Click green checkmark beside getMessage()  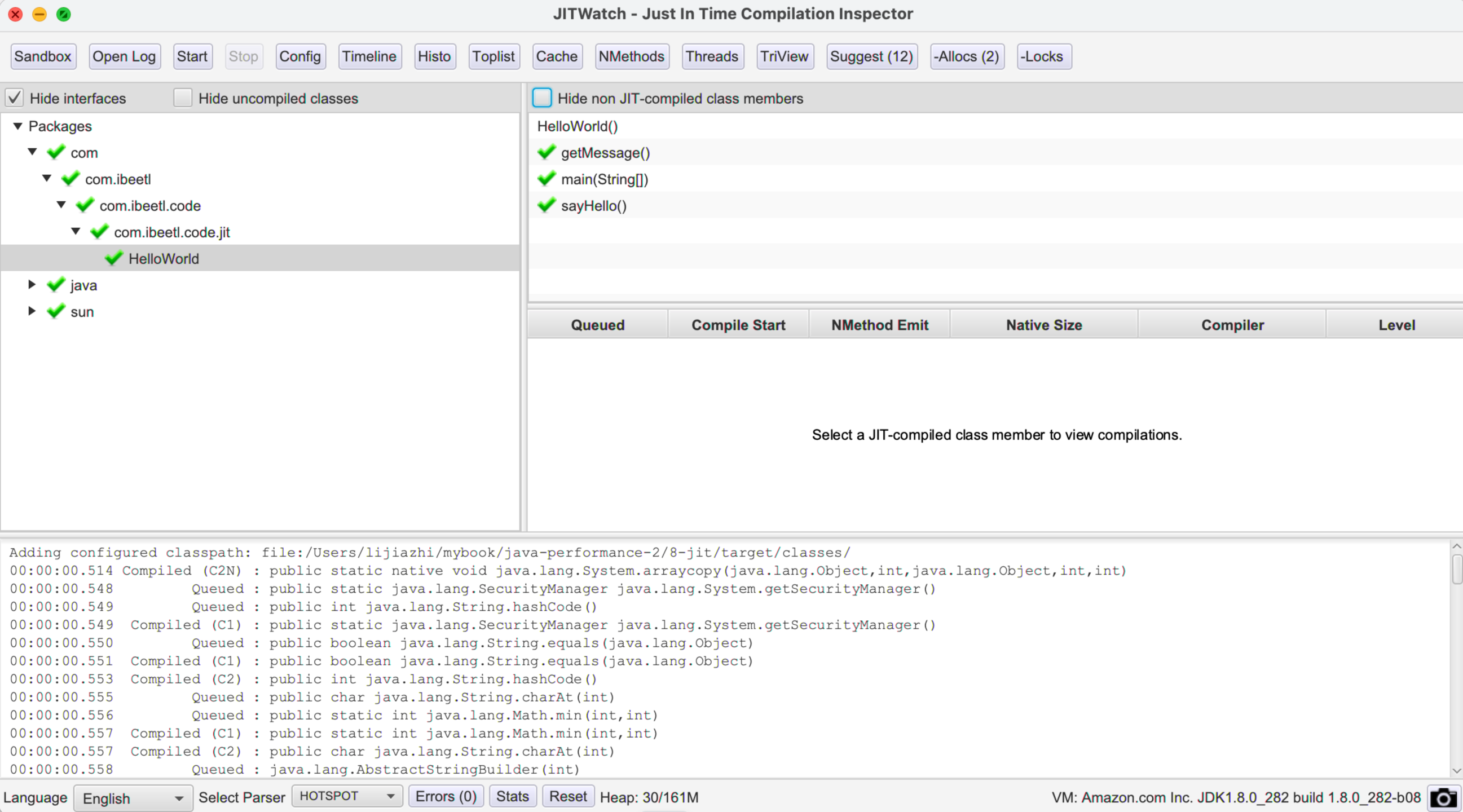(x=547, y=152)
